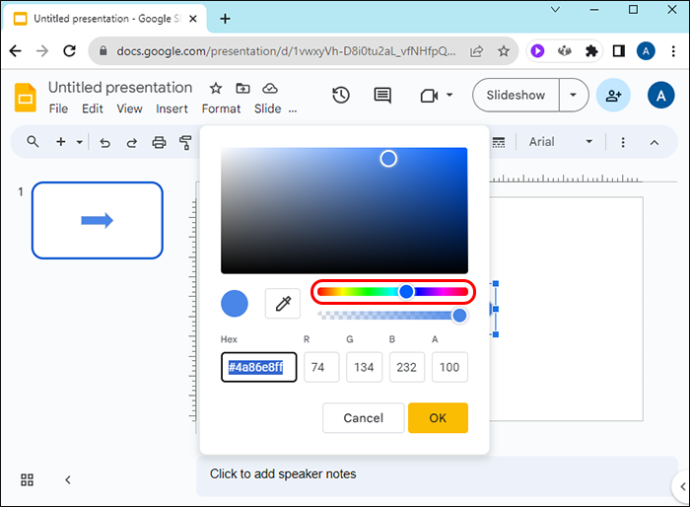This screenshot has width=690, height=507.
Task: Click the purple play extension icon
Action: (x=537, y=51)
